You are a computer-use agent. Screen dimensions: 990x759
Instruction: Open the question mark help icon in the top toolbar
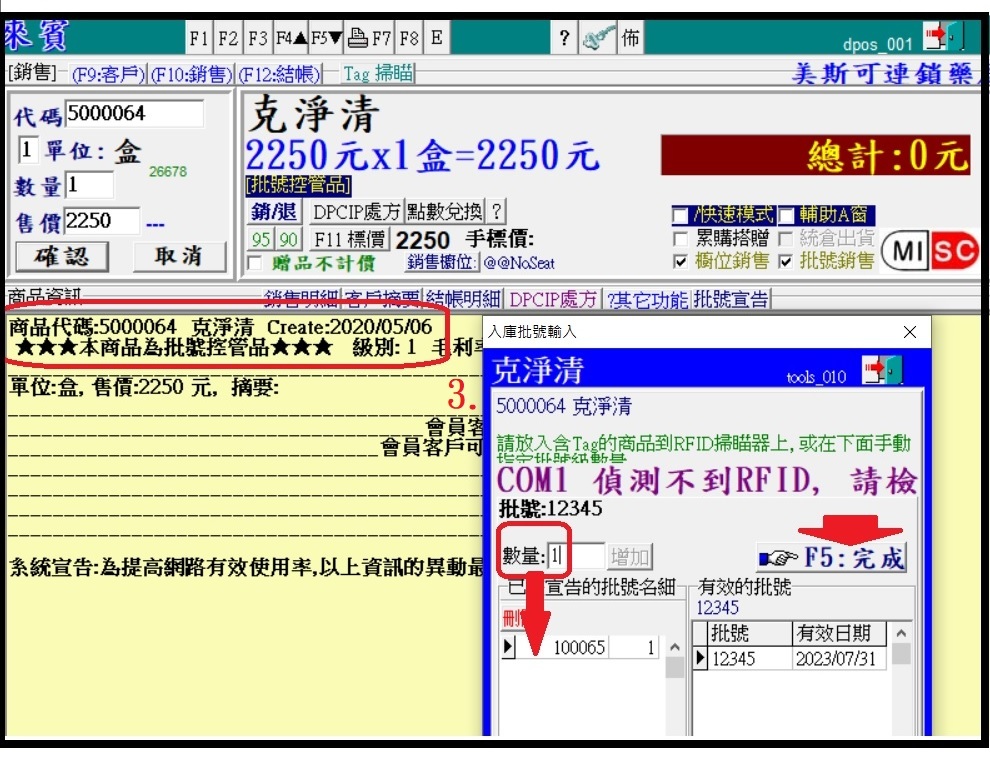tap(564, 39)
